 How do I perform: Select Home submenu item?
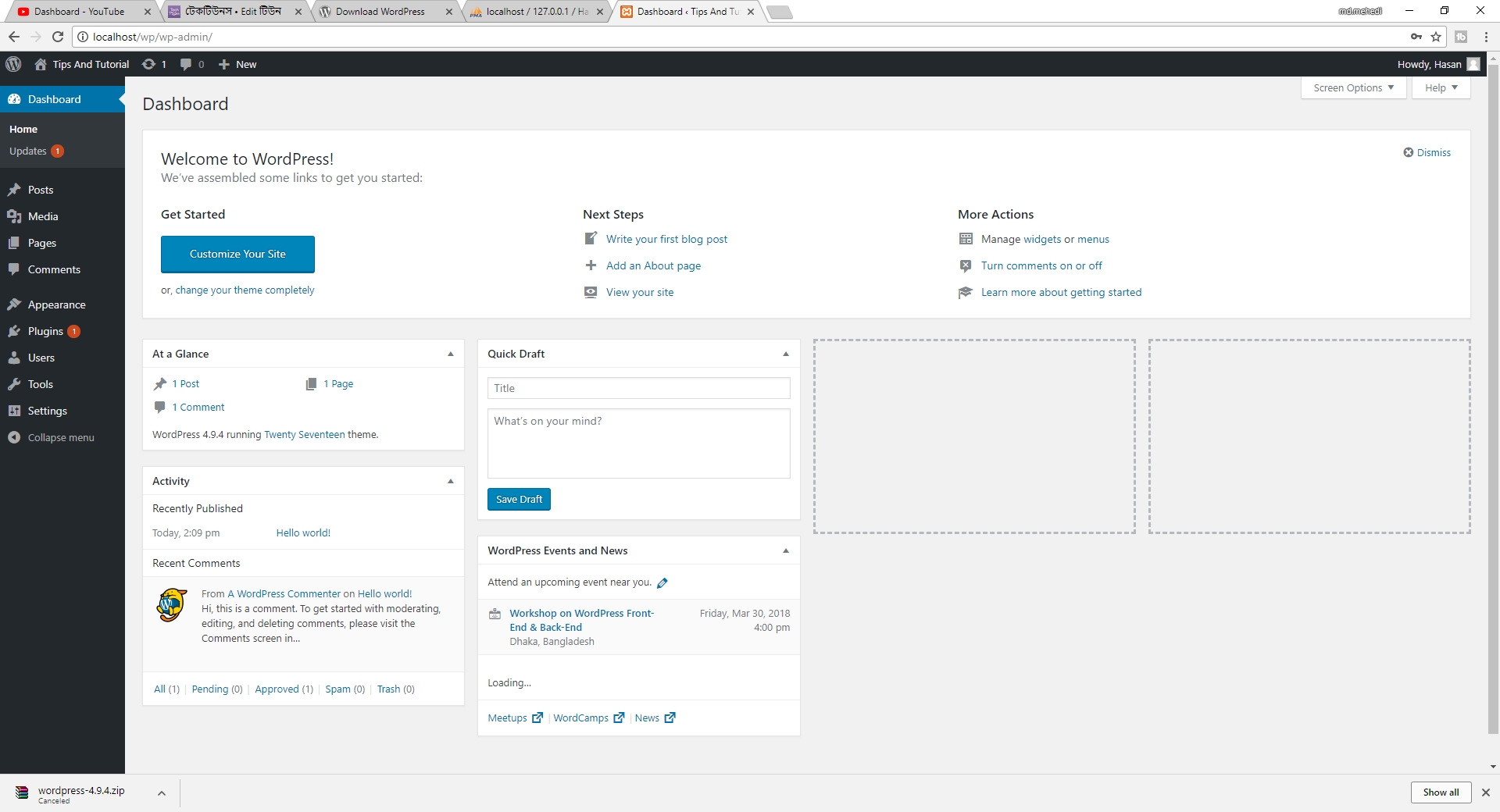click(x=23, y=129)
